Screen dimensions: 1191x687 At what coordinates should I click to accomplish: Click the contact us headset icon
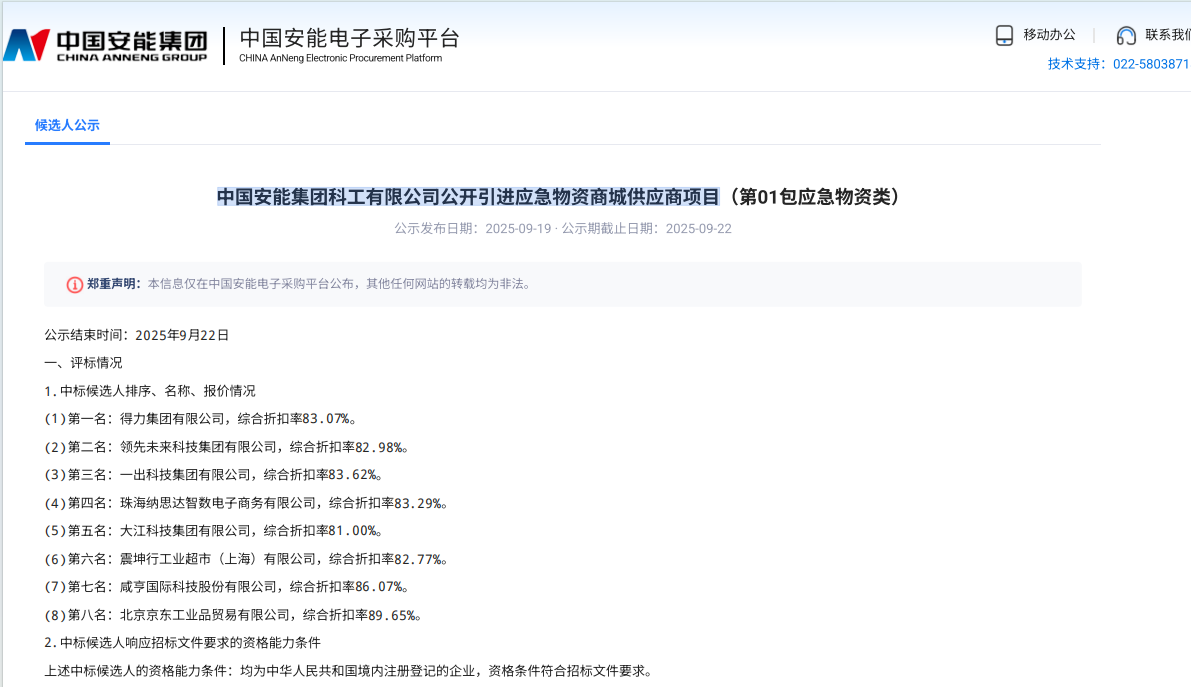tap(1127, 35)
